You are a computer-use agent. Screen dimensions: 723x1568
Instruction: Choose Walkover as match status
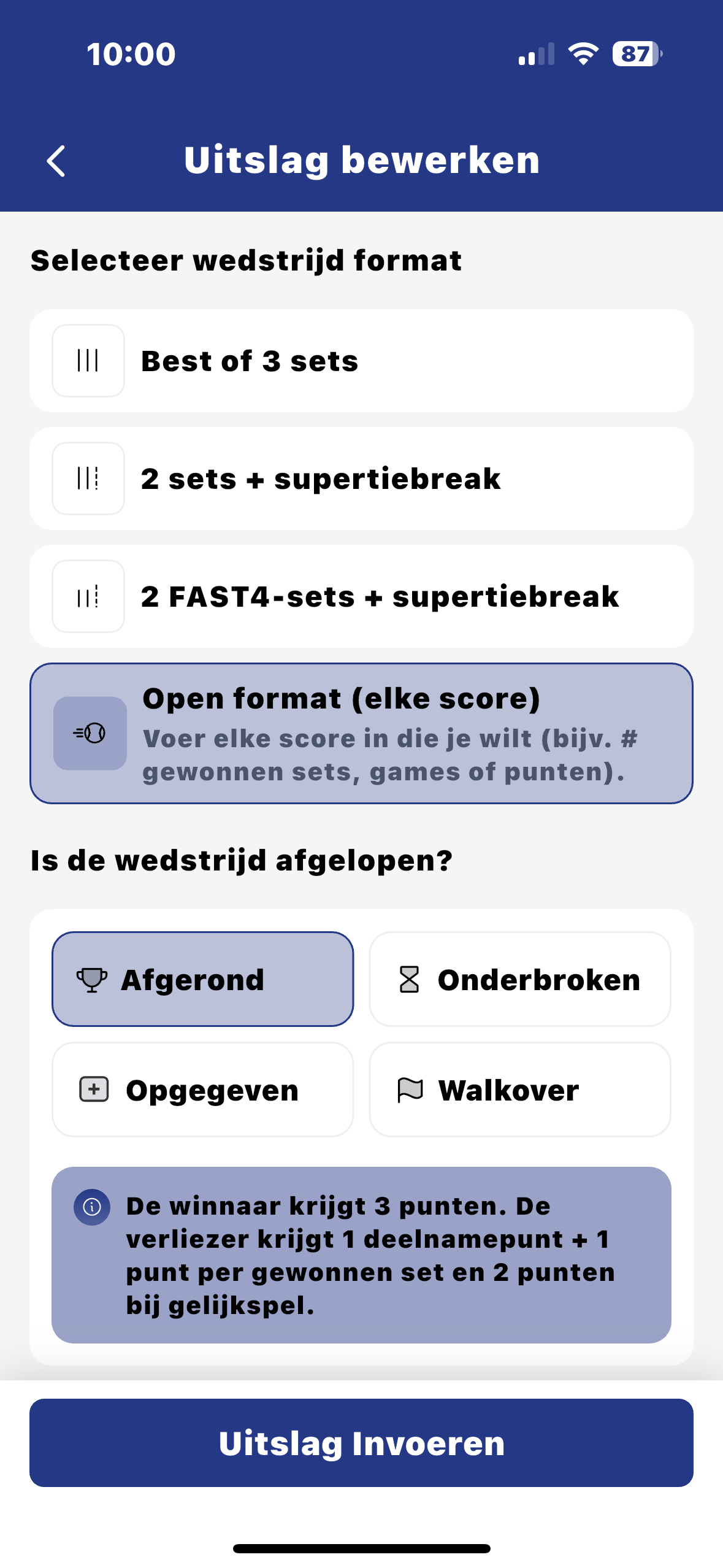pos(520,1090)
